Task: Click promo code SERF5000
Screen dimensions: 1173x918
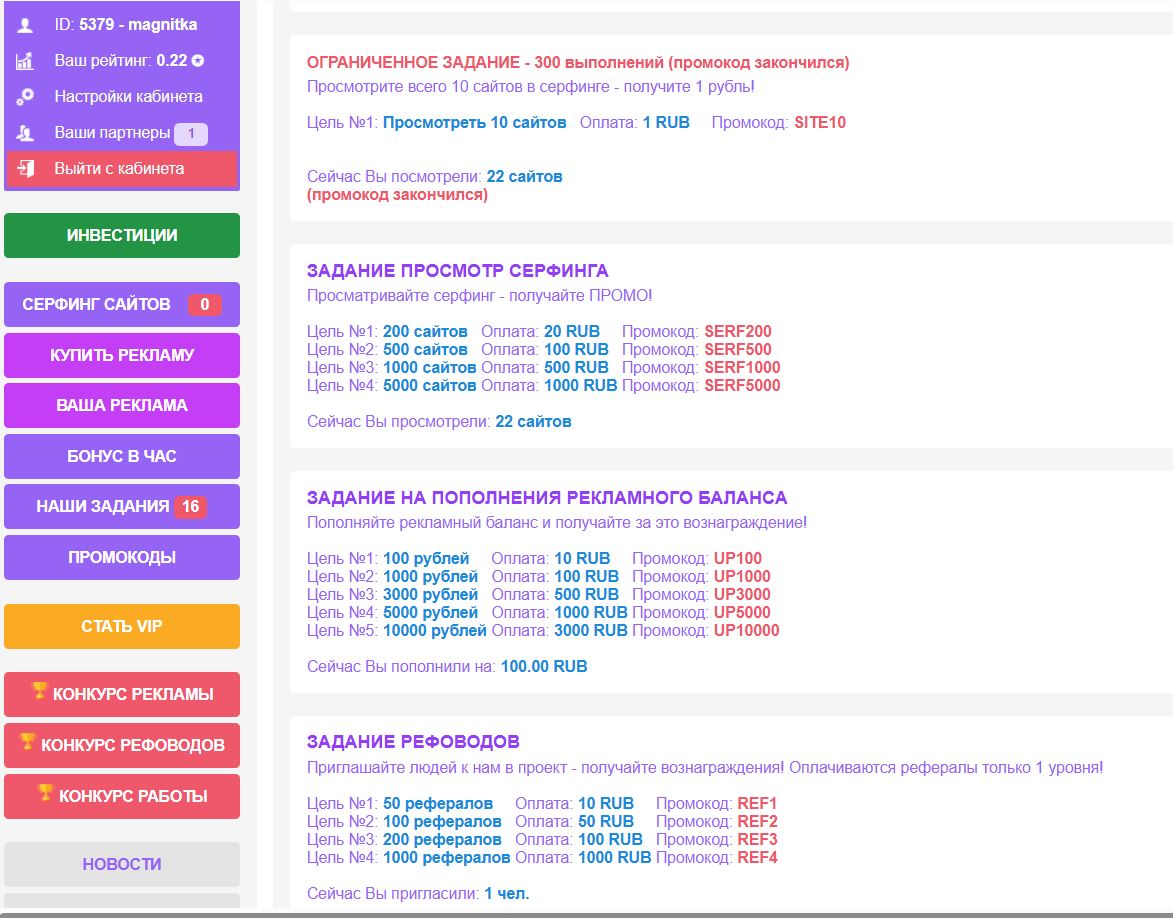Action: (x=742, y=385)
